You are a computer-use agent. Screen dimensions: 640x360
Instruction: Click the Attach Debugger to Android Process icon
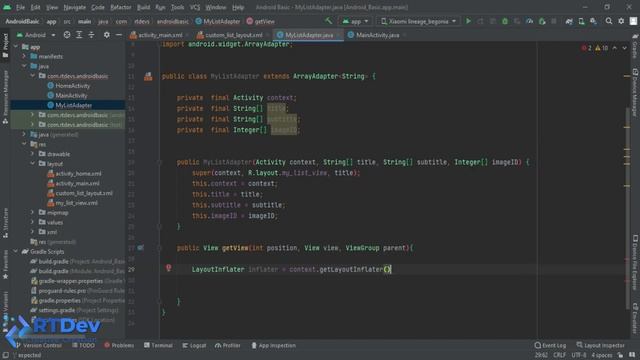click(542, 21)
